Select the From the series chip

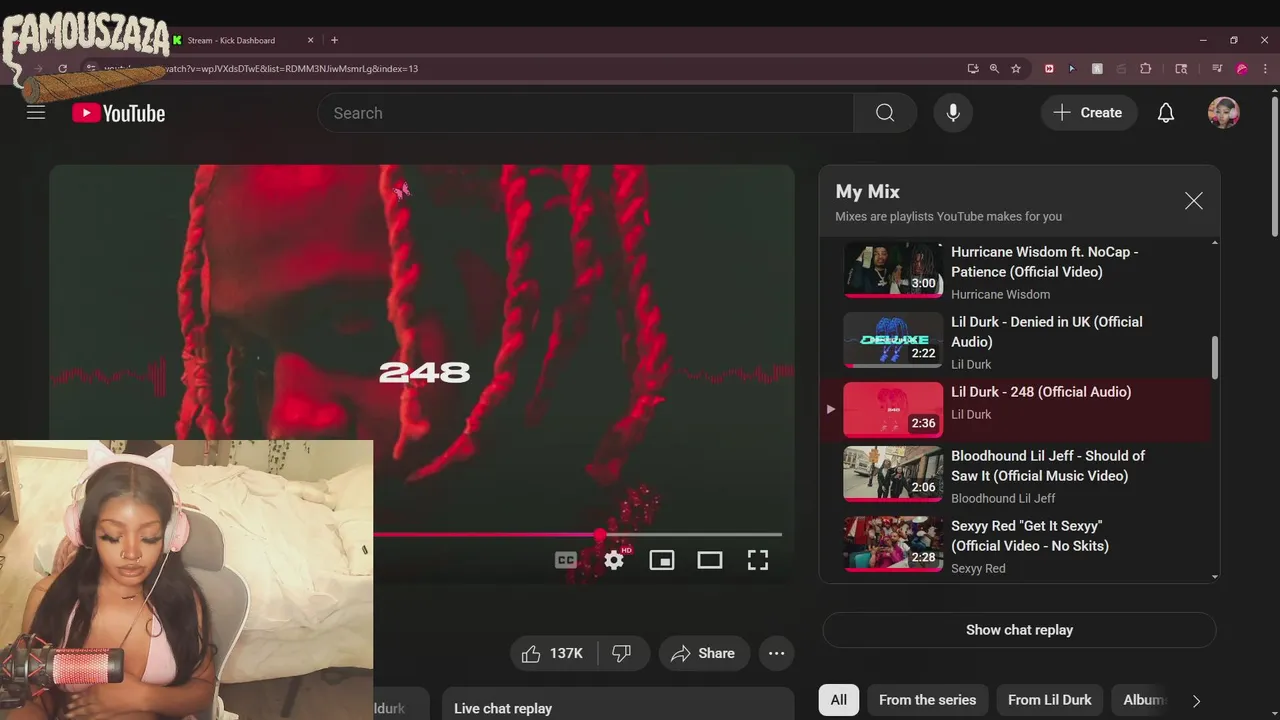927,700
